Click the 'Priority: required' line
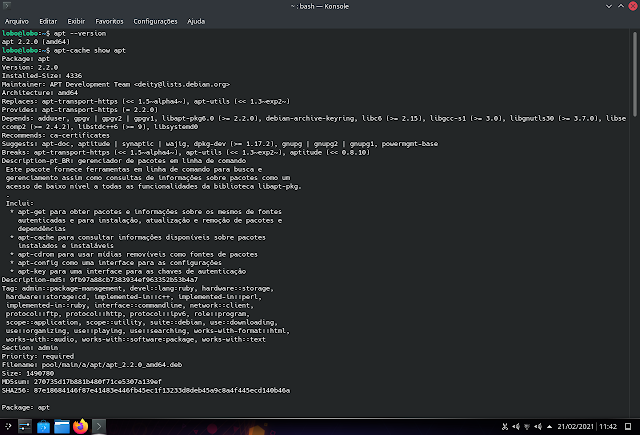This screenshot has width=640, height=435. [x=38, y=356]
